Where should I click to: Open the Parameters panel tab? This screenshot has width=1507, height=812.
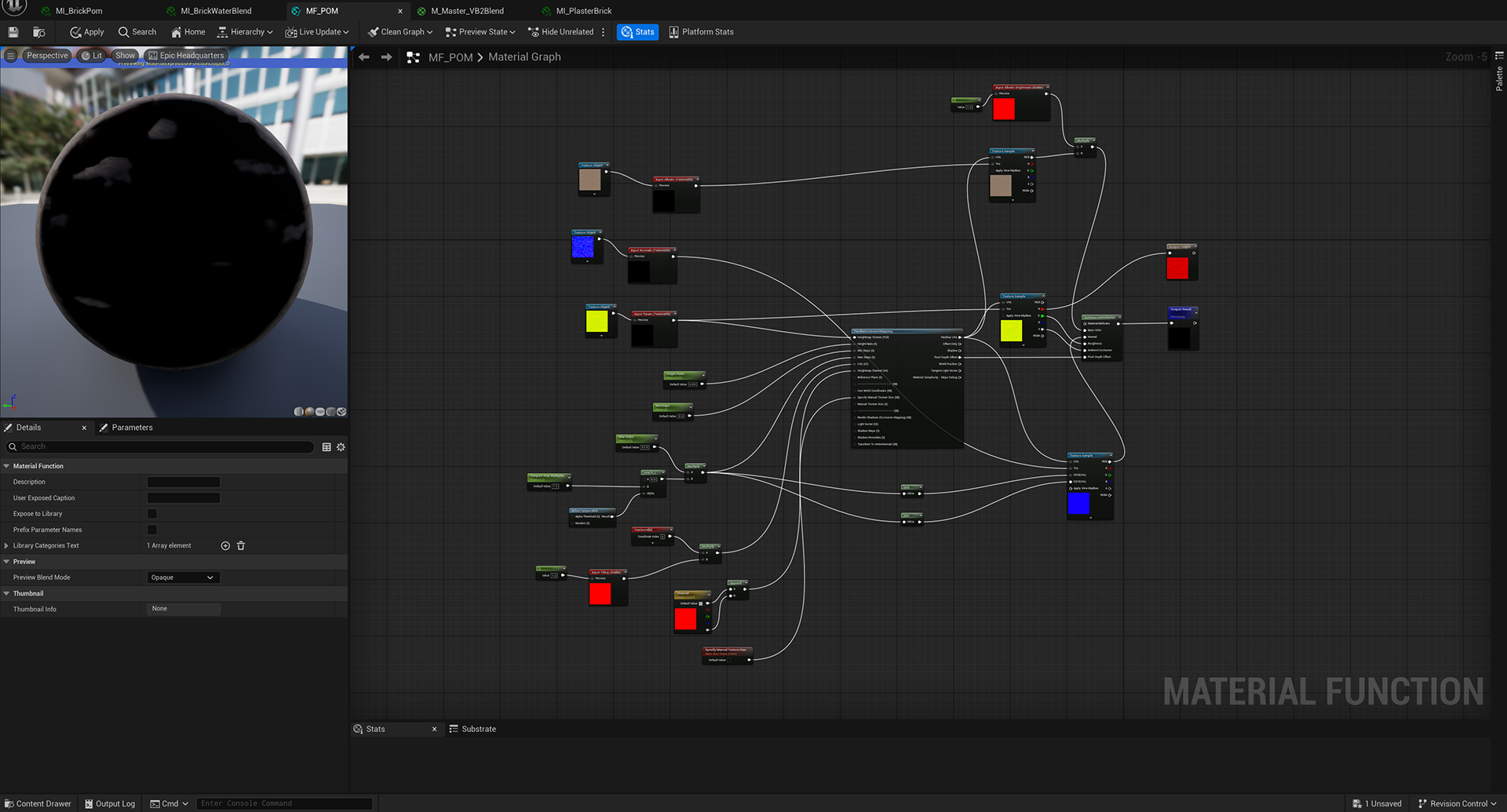click(131, 428)
